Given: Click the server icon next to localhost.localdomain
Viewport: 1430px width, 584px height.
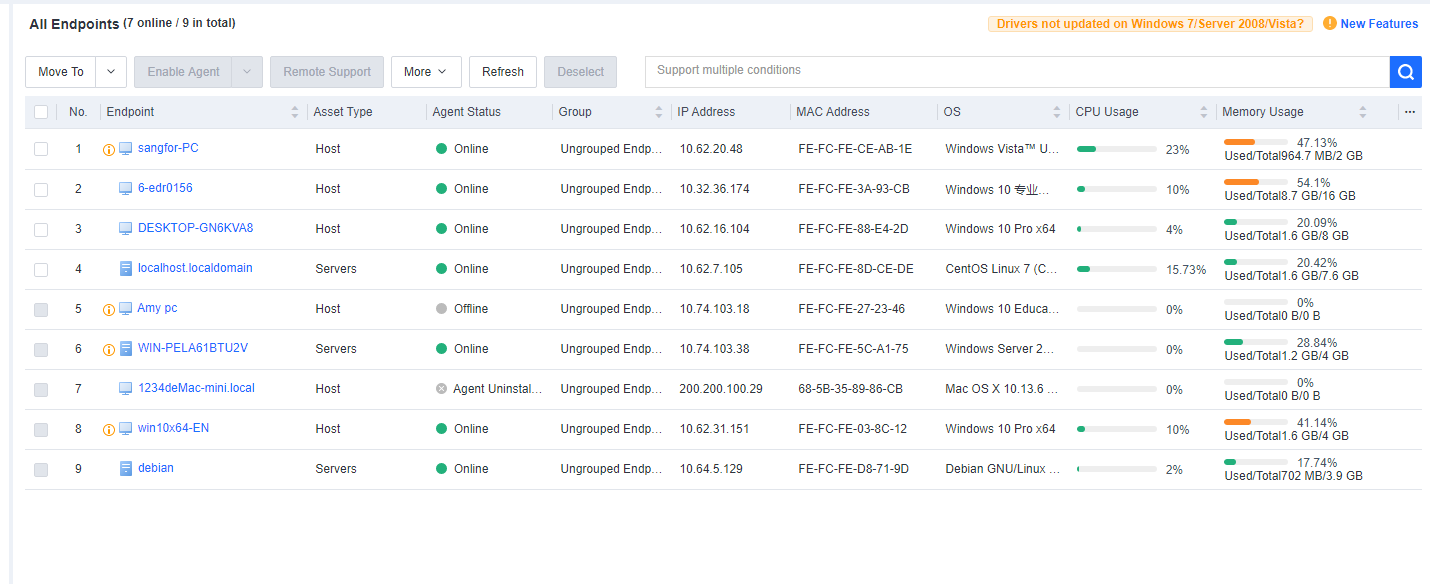Looking at the screenshot, I should point(126,268).
